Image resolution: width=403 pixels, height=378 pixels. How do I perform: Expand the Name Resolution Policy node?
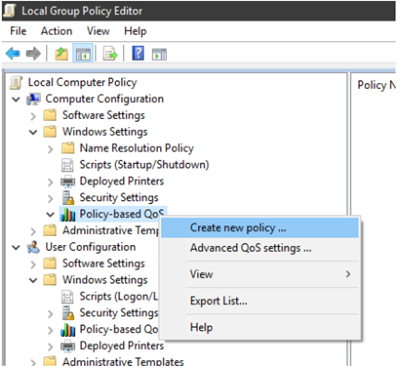click(50, 149)
